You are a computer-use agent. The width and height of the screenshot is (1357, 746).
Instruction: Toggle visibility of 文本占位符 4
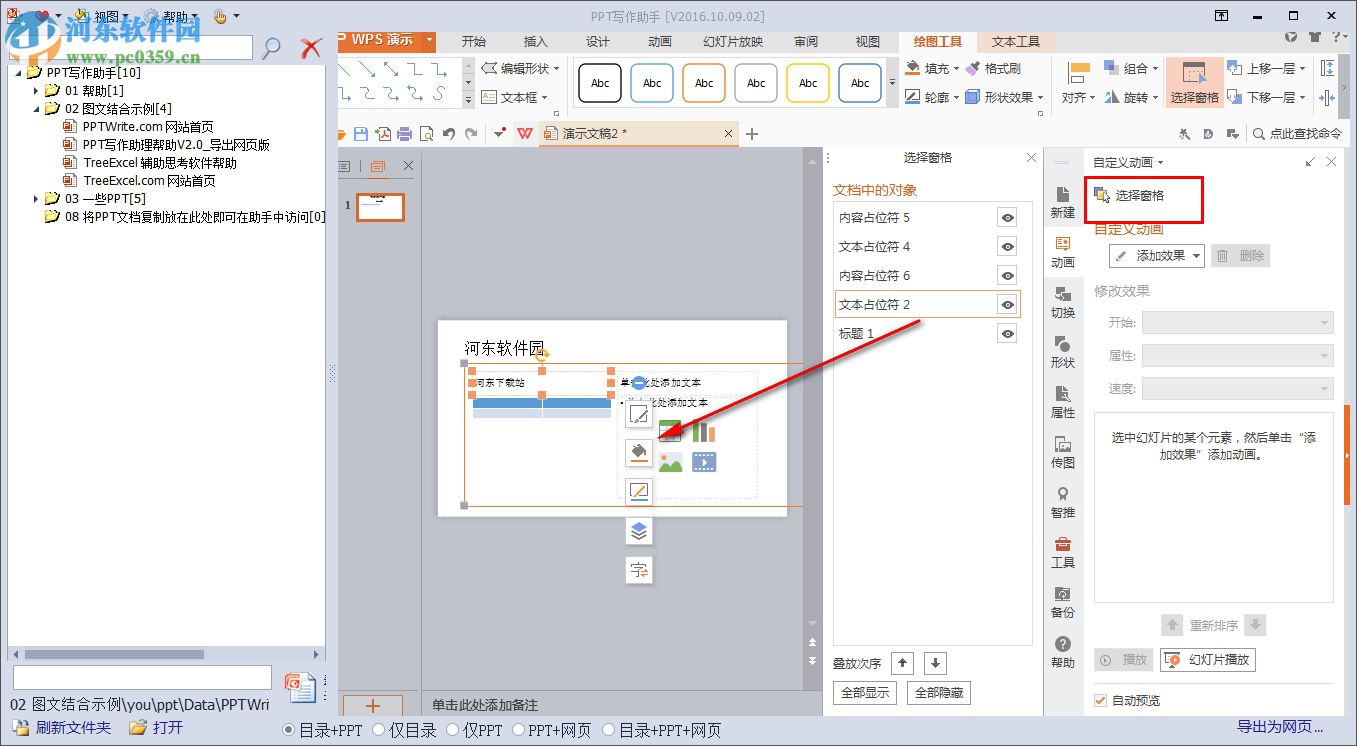(1008, 246)
